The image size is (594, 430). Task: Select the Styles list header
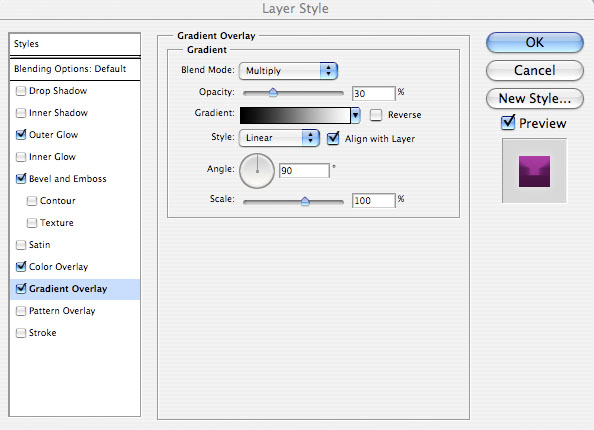point(75,44)
